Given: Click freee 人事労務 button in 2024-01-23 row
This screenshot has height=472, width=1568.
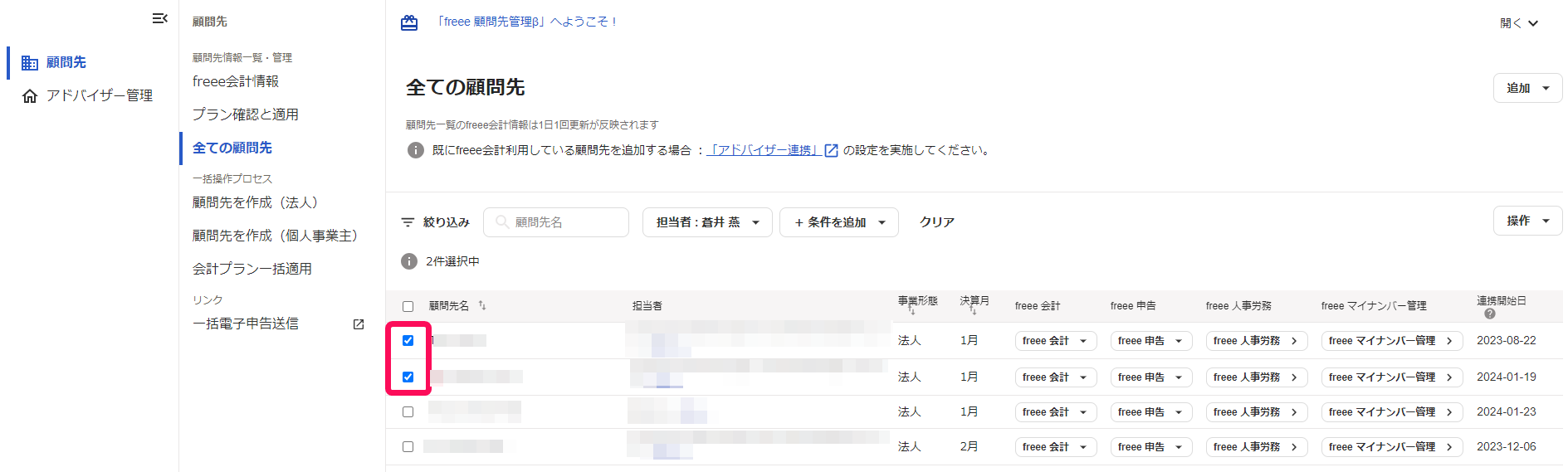Looking at the screenshot, I should (x=1257, y=412).
